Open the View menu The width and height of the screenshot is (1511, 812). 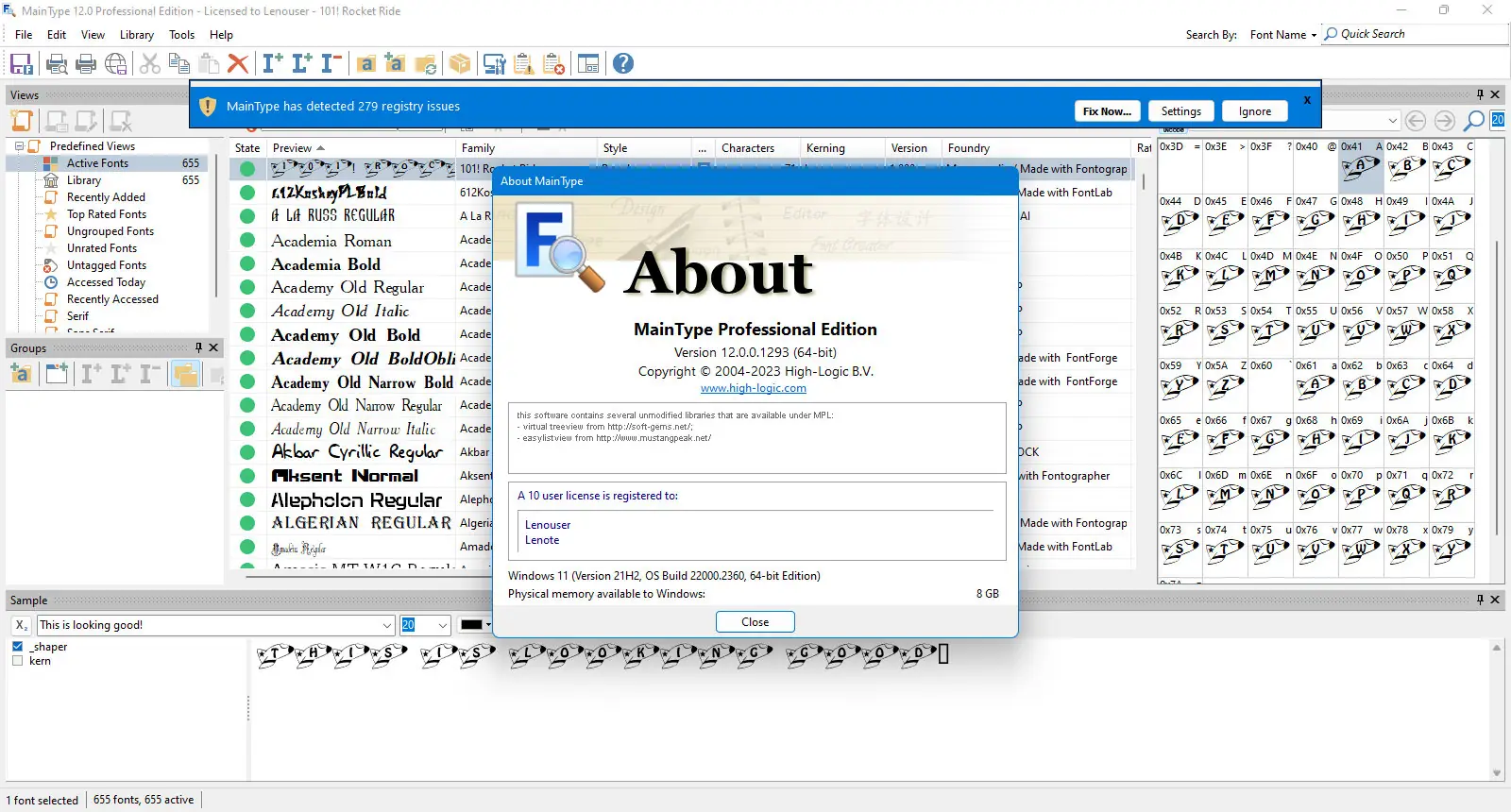pos(93,35)
